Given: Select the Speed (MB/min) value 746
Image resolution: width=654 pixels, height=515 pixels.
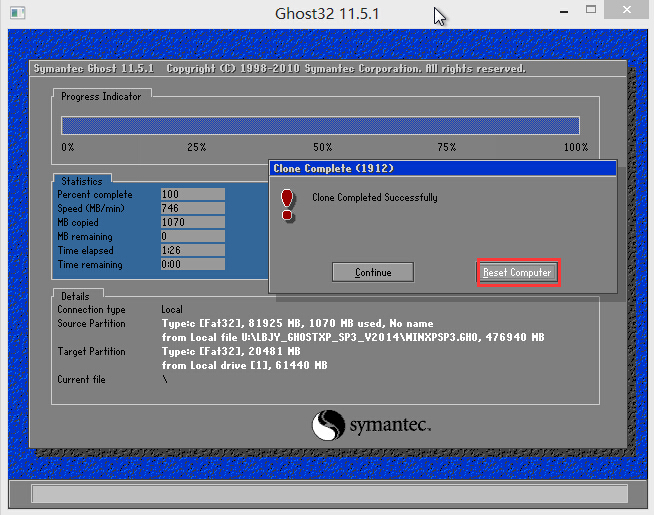Looking at the screenshot, I should pyautogui.click(x=192, y=208).
